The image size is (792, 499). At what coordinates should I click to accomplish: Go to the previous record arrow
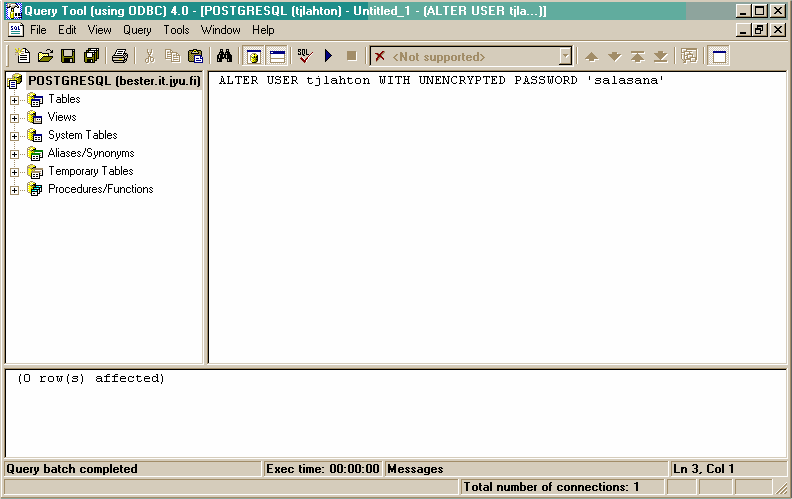(591, 56)
